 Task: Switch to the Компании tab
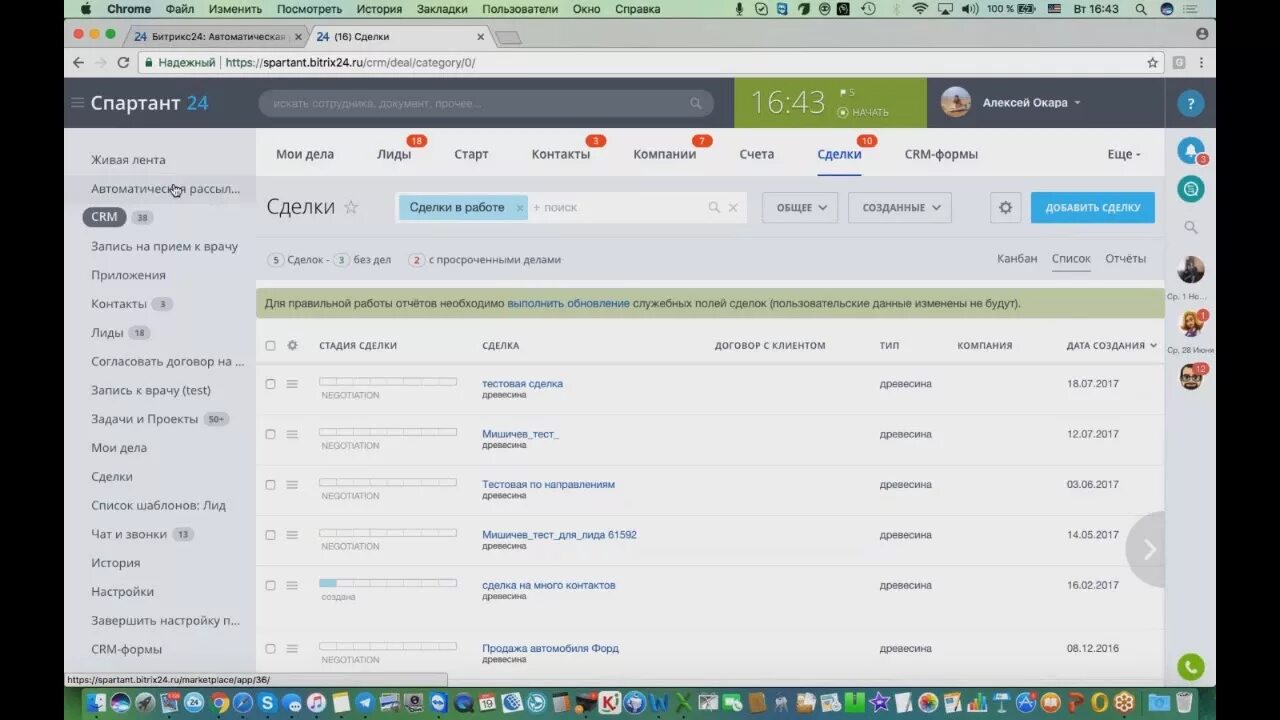click(665, 154)
